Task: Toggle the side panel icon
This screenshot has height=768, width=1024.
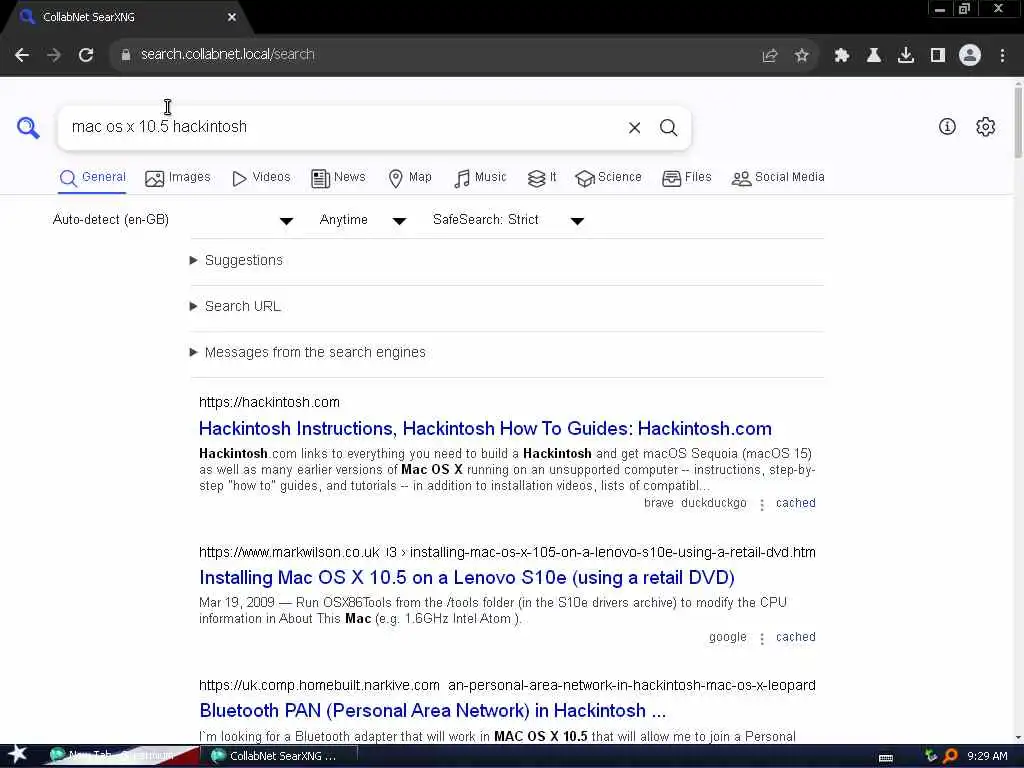Action: coord(938,56)
